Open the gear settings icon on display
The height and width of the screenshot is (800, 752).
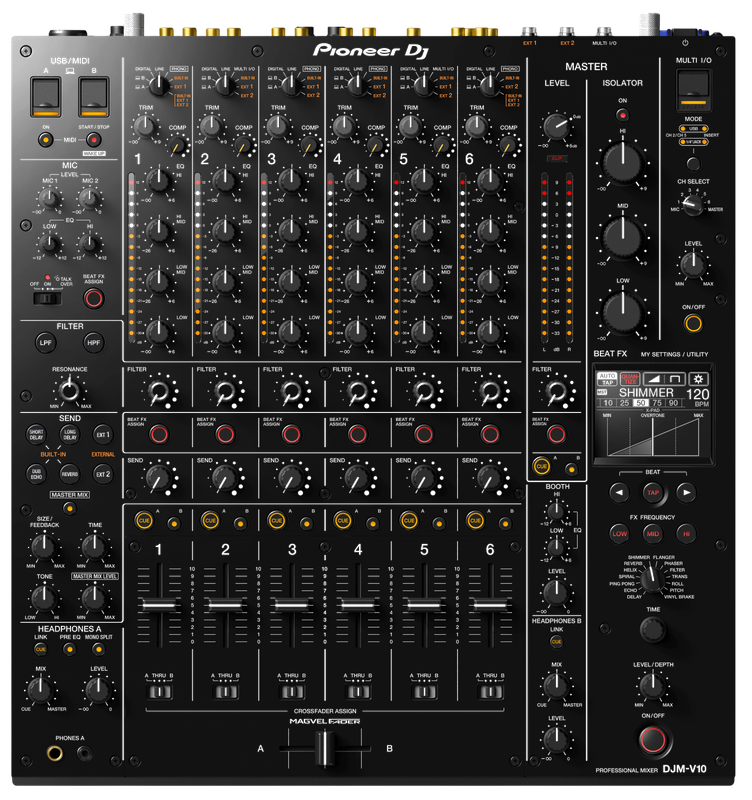[x=698, y=379]
